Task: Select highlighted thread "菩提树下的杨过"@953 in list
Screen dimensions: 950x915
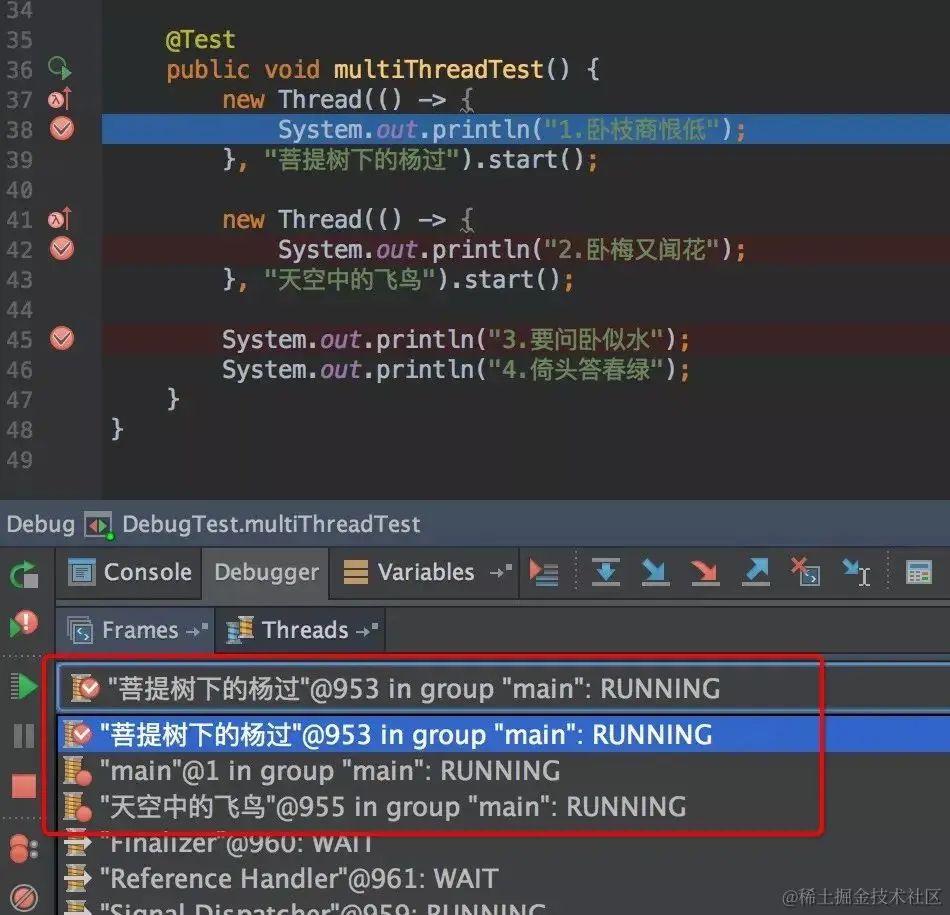Action: click(504, 734)
